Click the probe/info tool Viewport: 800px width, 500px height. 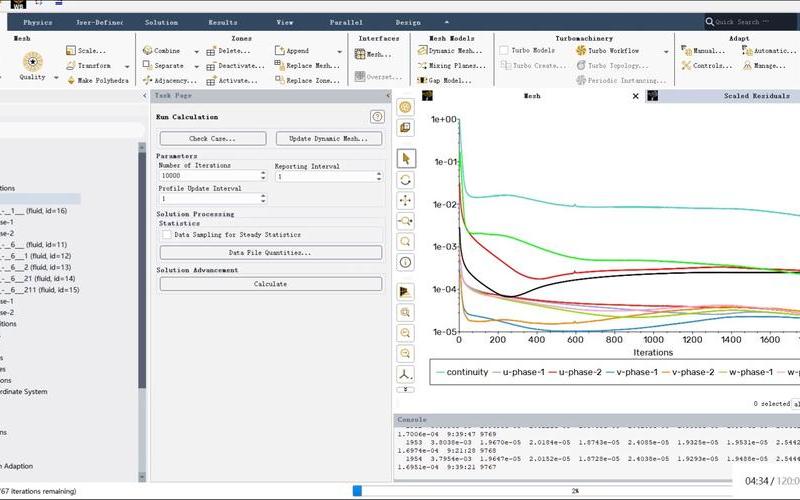(406, 262)
